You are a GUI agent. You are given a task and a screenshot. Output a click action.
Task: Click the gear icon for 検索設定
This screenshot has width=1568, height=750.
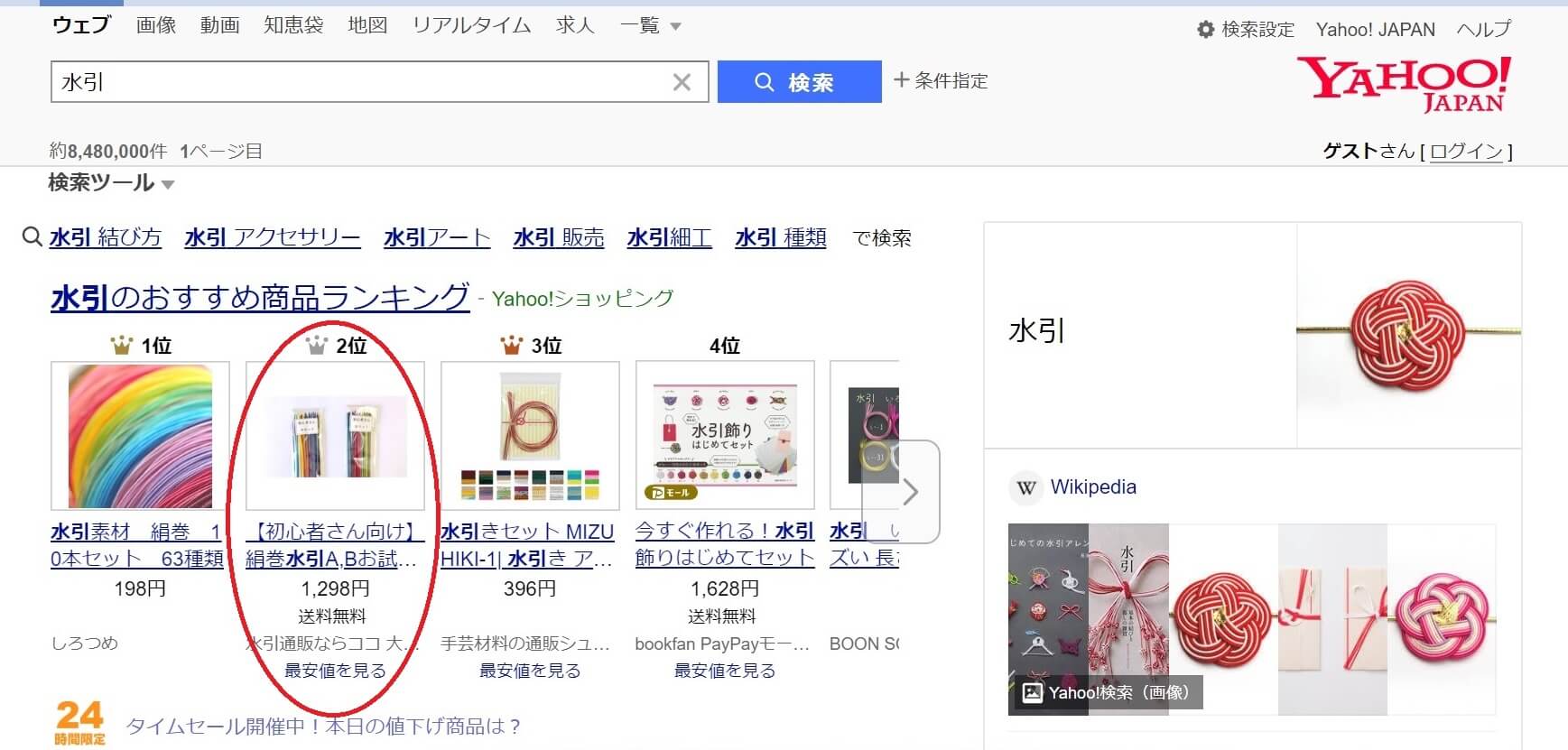(x=1205, y=30)
